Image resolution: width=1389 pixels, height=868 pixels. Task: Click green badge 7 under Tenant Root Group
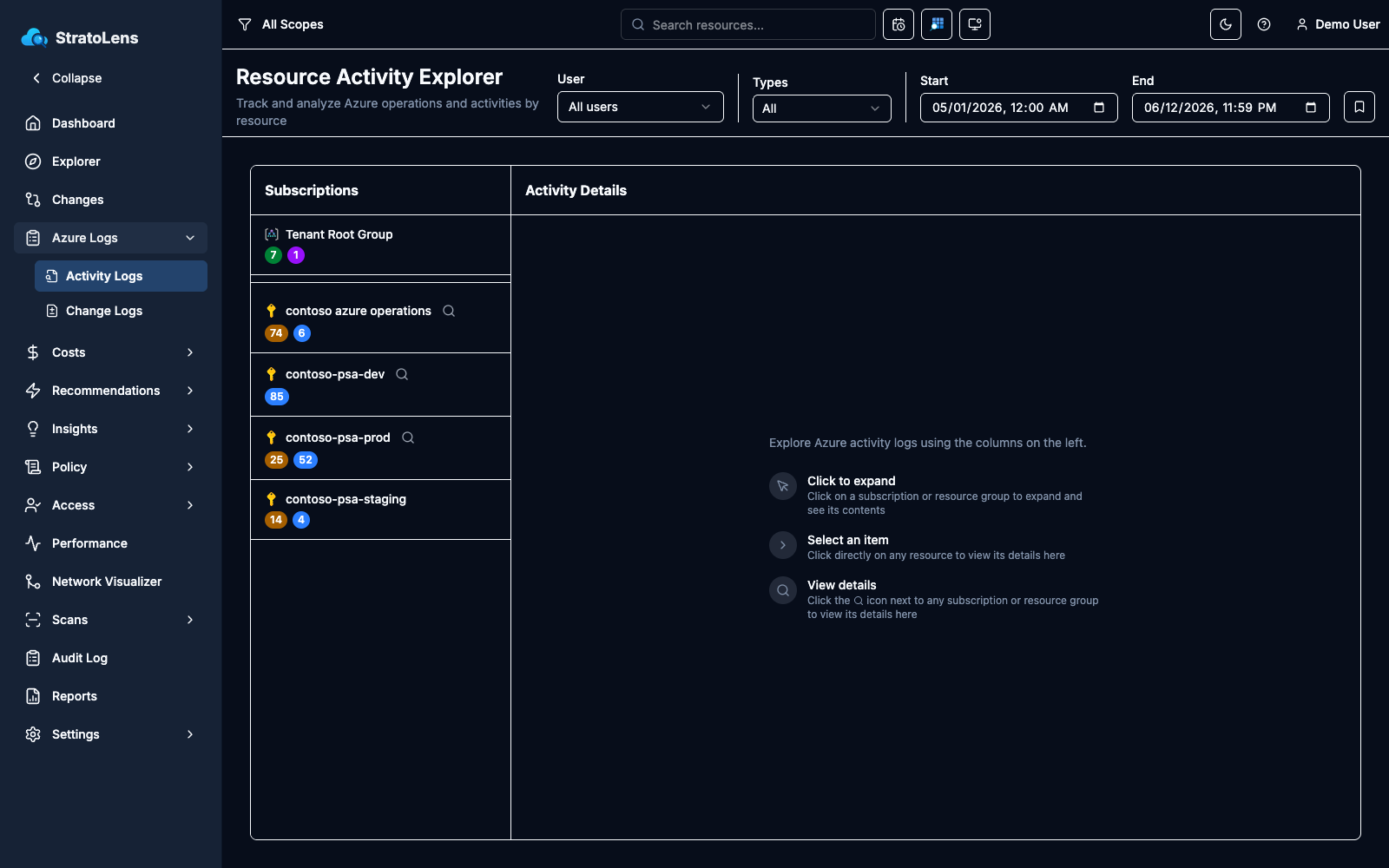(x=273, y=255)
